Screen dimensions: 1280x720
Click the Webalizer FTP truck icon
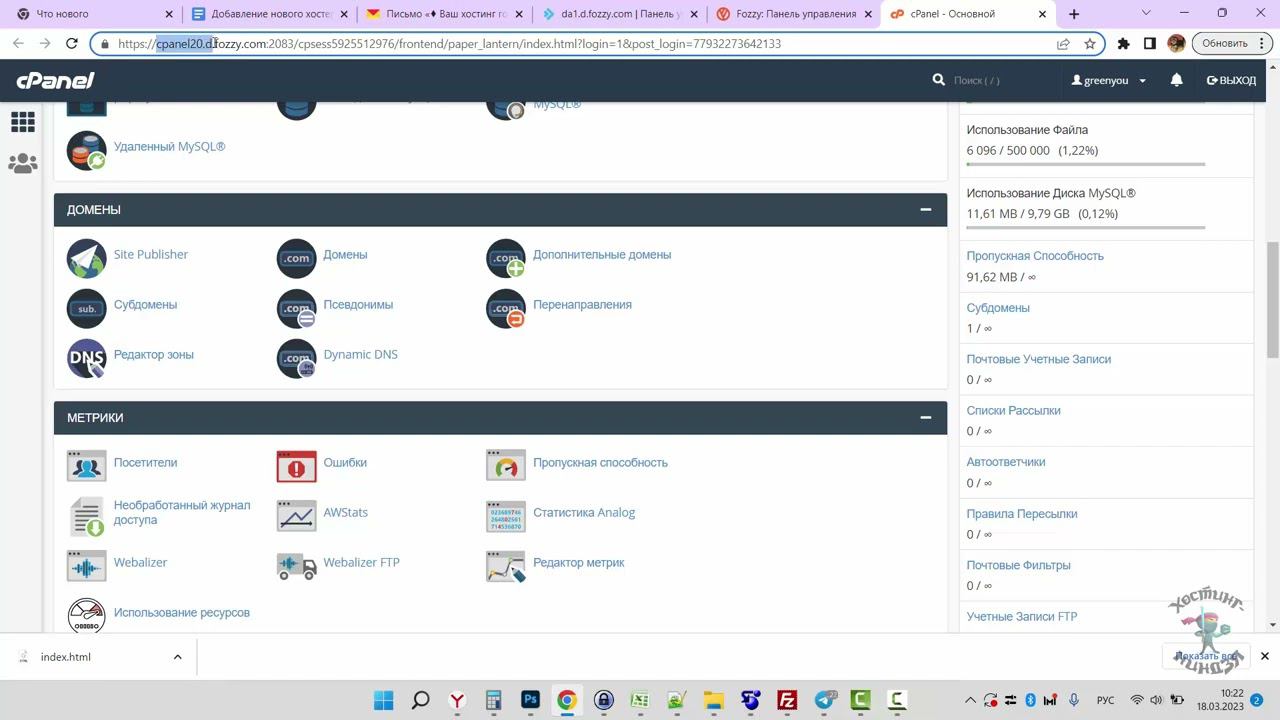pos(296,565)
